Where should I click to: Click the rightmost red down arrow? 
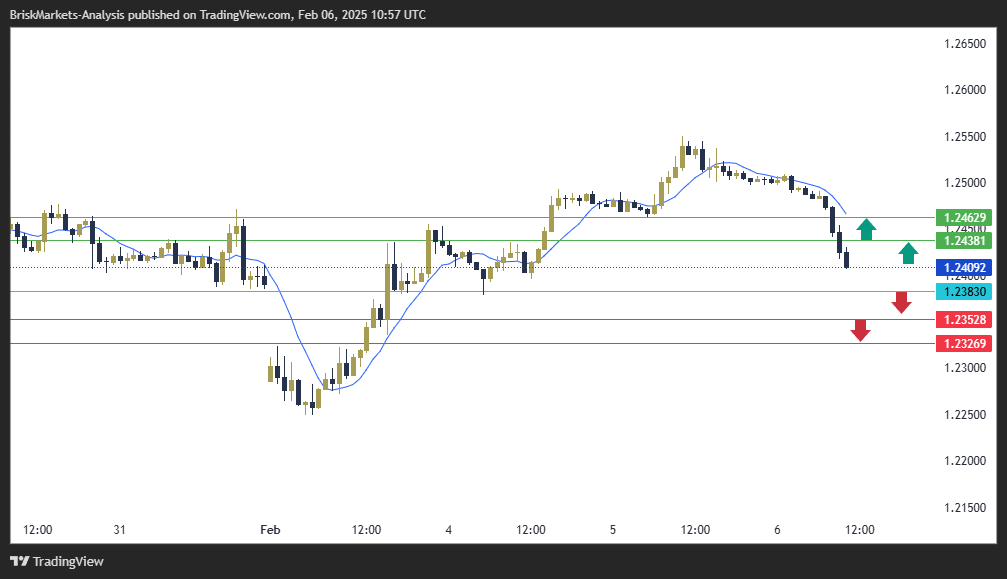pos(901,302)
